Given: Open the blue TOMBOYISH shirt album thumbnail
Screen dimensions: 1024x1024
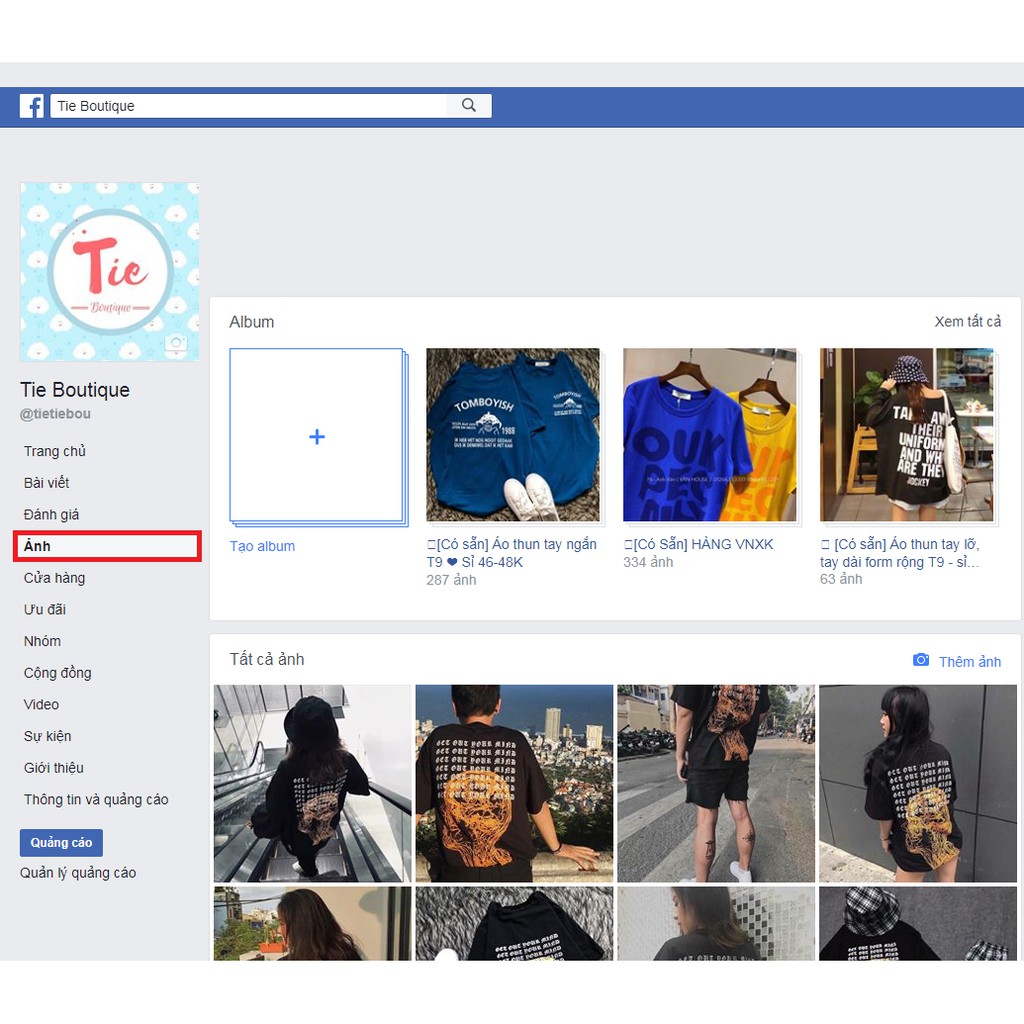Looking at the screenshot, I should (x=513, y=435).
